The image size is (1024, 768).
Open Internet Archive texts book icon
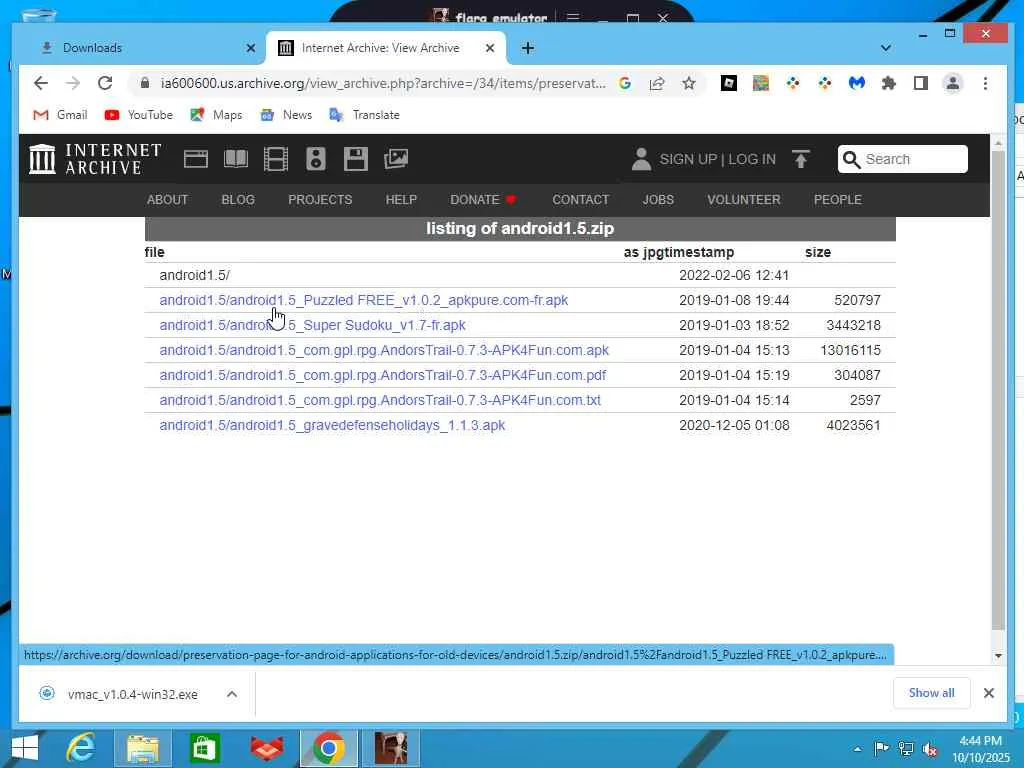[236, 159]
